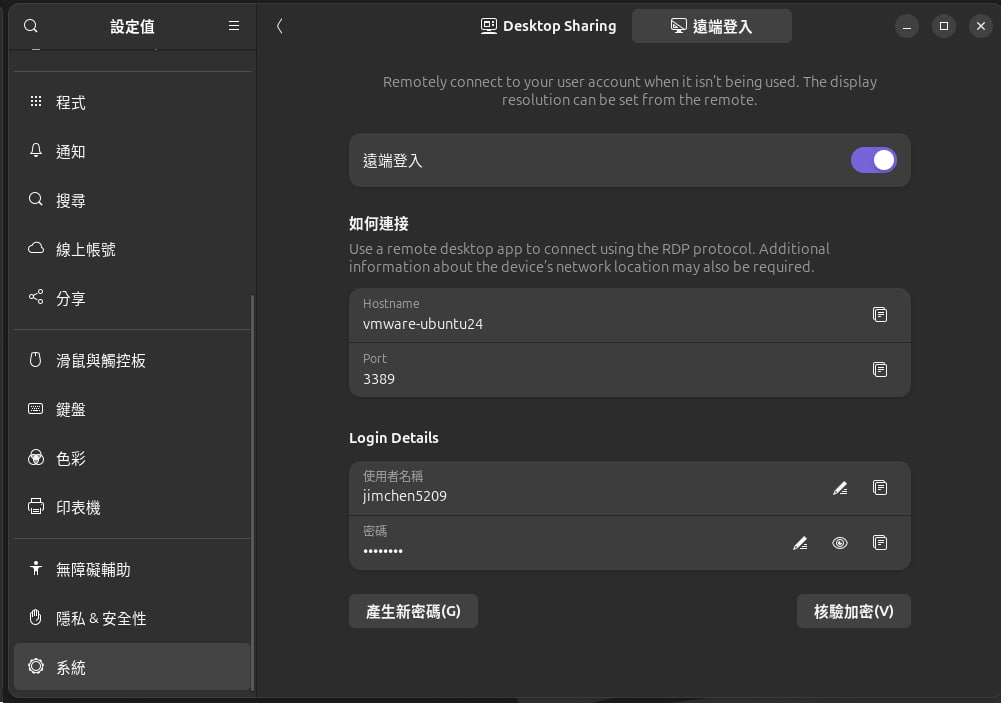Open 線上帳號 settings page

[x=86, y=249]
